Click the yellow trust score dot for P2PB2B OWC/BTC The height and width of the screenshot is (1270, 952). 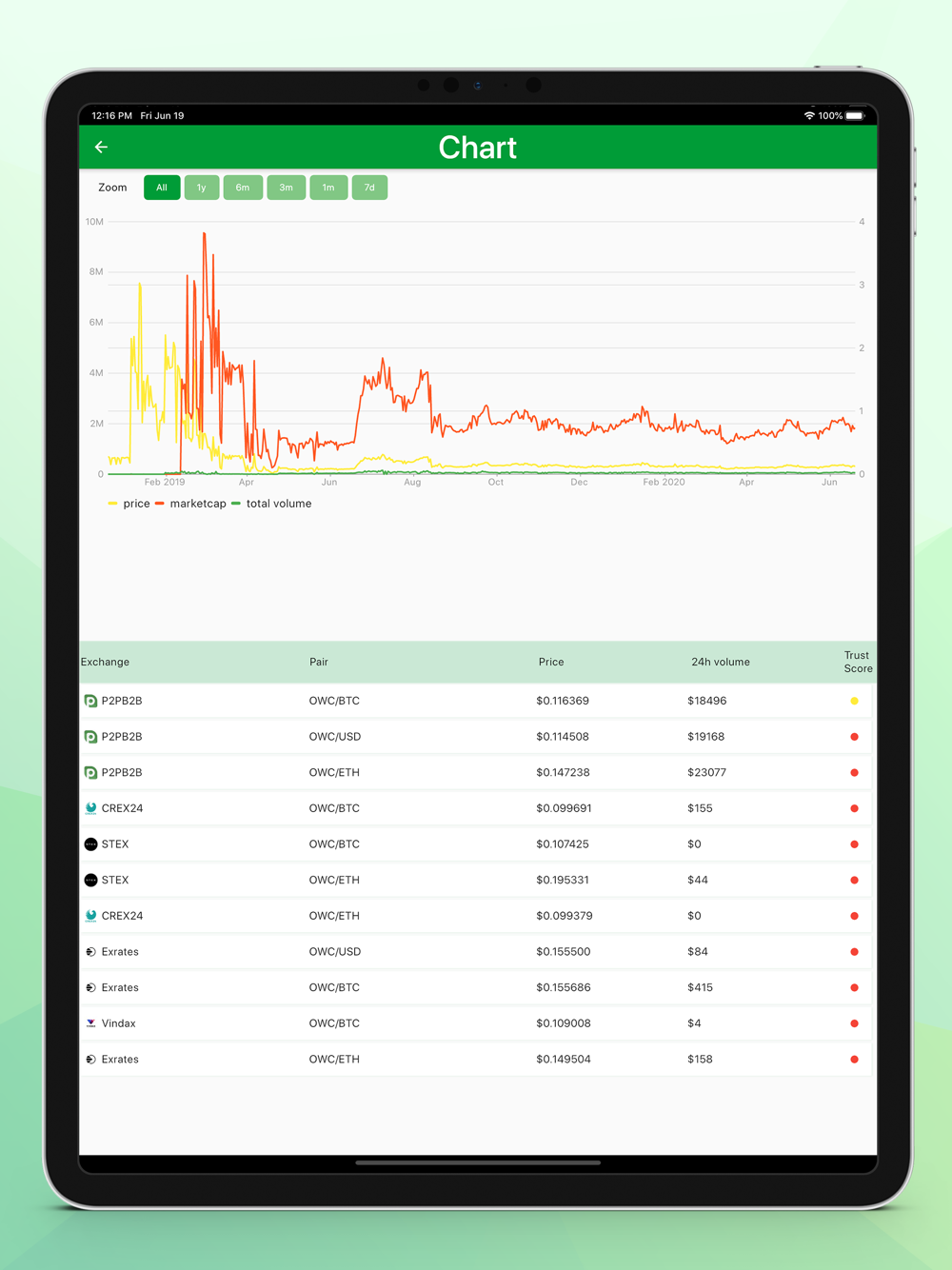(854, 701)
